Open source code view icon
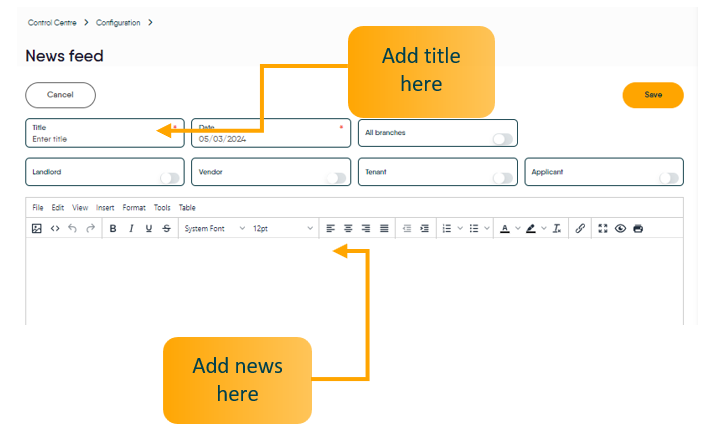The width and height of the screenshot is (701, 426). pos(55,229)
